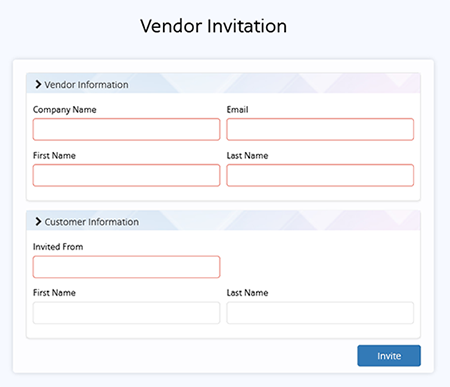Click the Customer Information header text

click(92, 222)
